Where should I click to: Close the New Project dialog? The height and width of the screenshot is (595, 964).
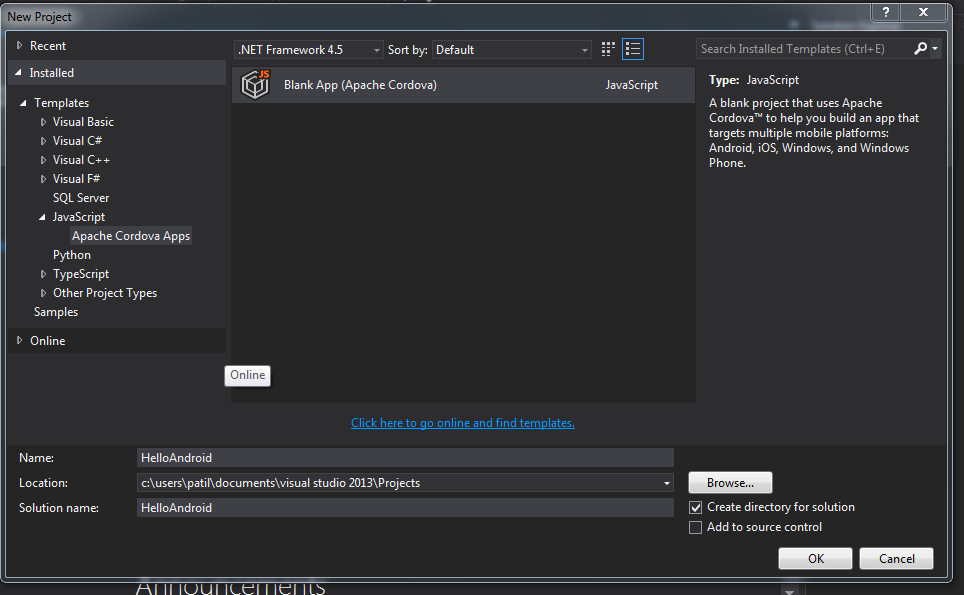[x=923, y=12]
